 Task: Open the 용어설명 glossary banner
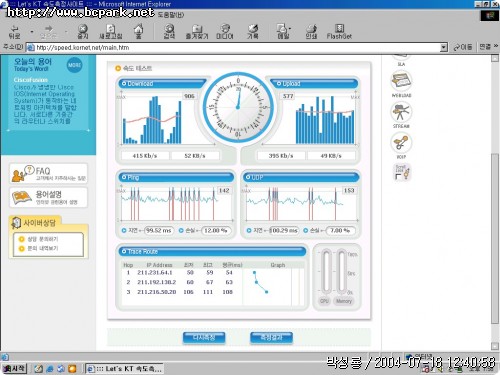49,197
